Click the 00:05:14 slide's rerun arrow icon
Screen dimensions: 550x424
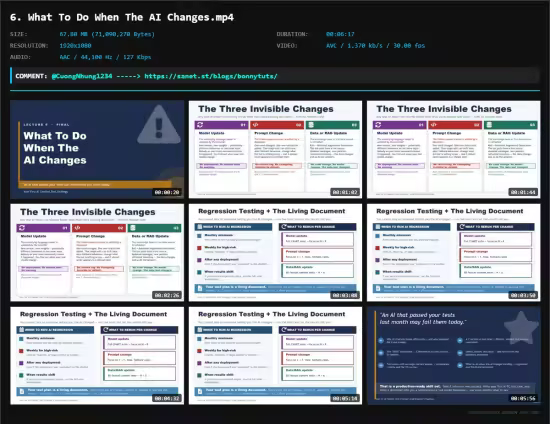coord(284,330)
